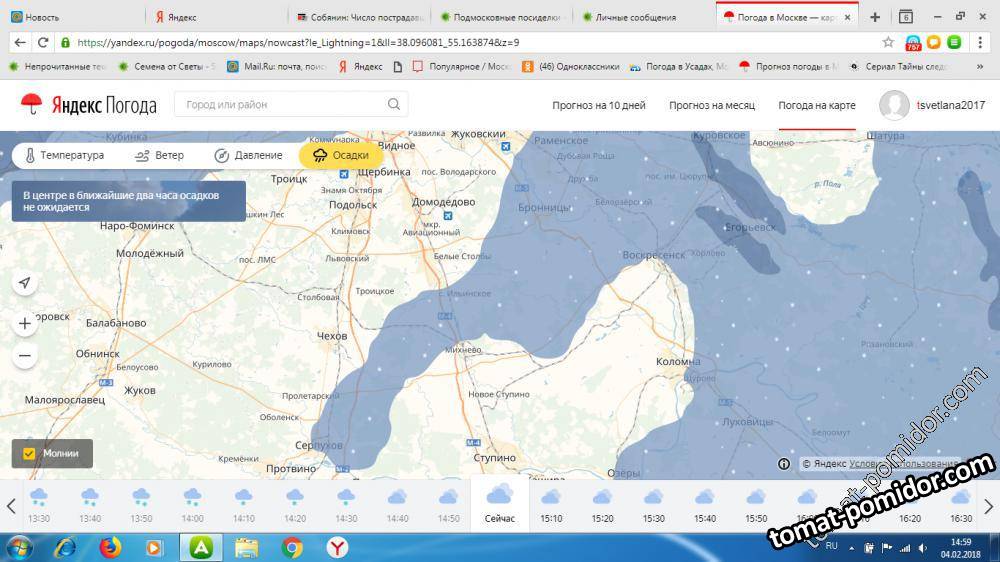Show hidden system tray icons
1000x562 pixels.
coord(851,548)
